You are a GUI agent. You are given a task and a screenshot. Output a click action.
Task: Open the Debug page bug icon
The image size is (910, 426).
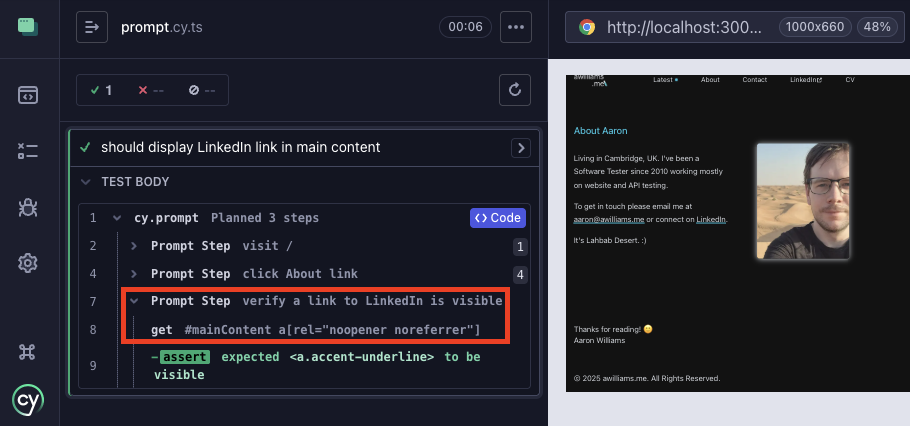(27, 207)
